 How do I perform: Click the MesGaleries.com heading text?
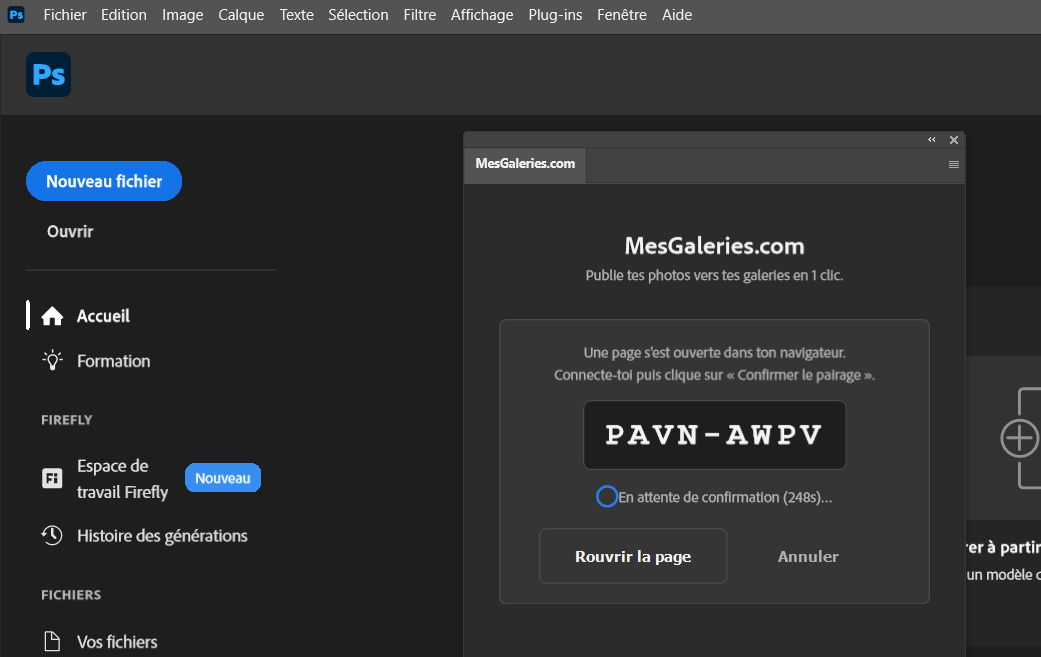coord(714,246)
